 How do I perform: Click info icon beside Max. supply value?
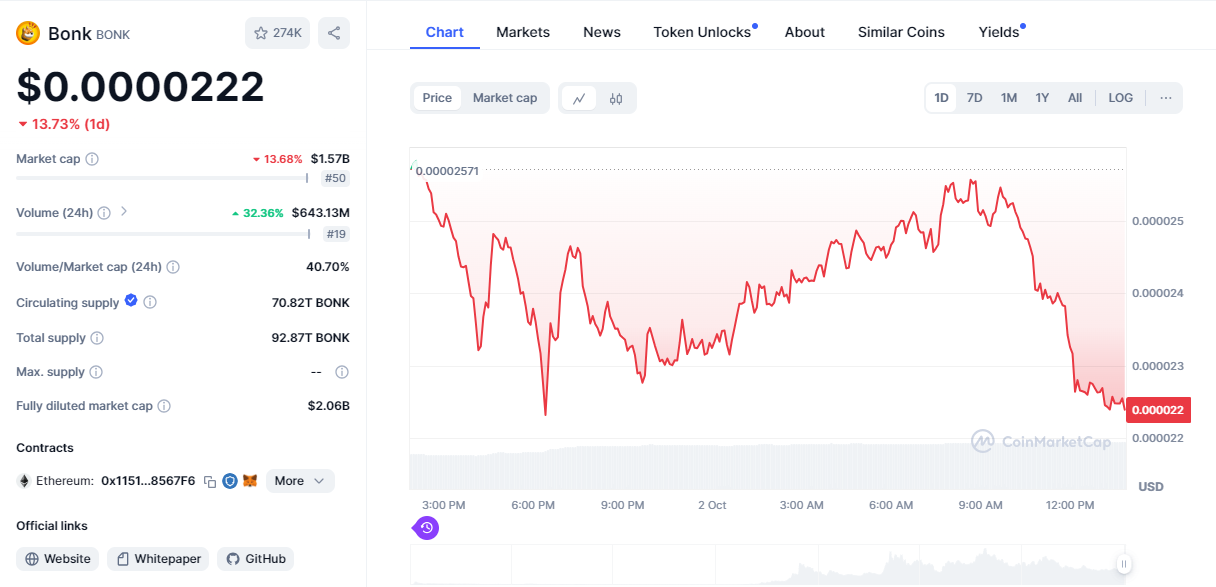(x=342, y=372)
